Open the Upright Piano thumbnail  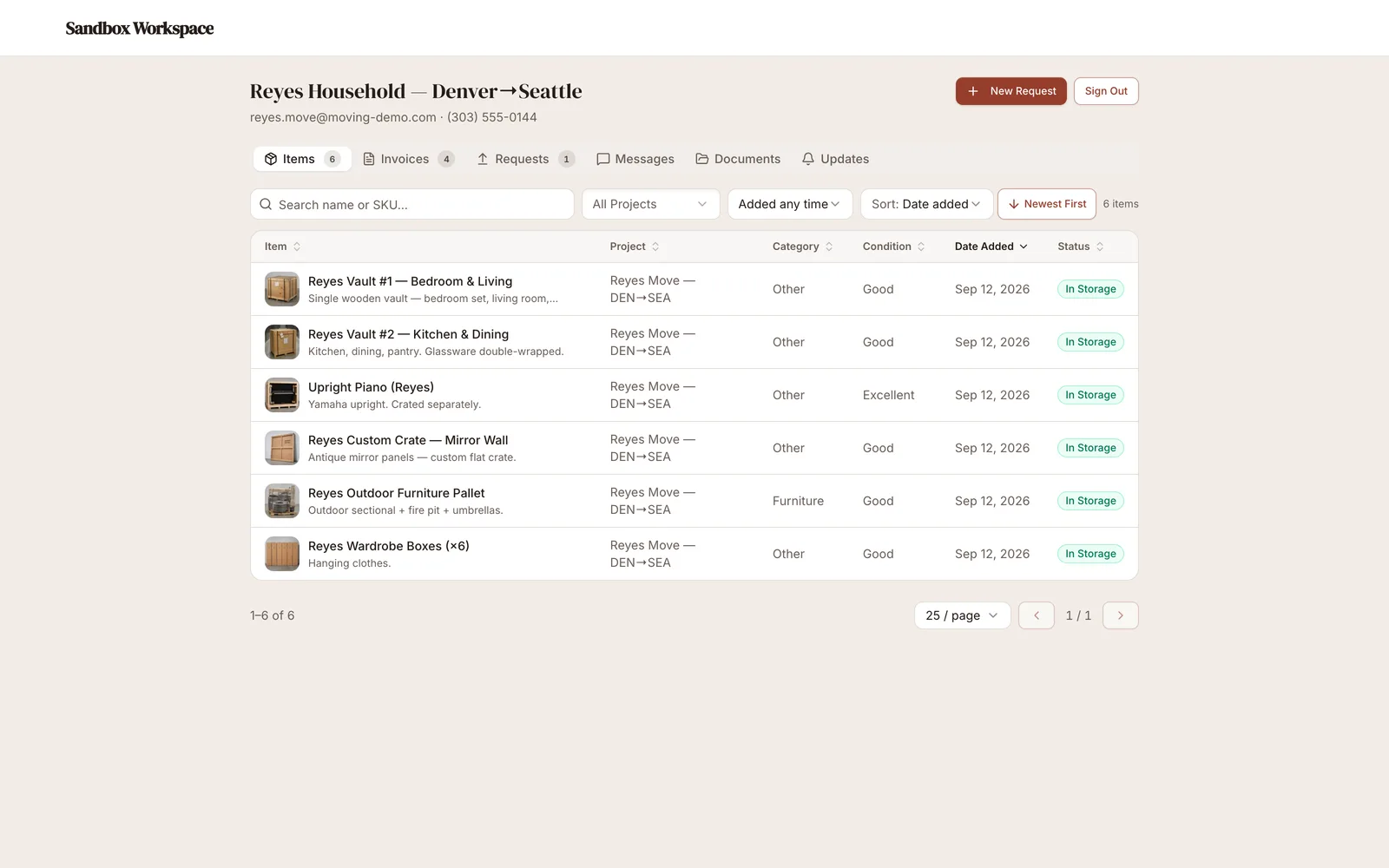coord(282,395)
